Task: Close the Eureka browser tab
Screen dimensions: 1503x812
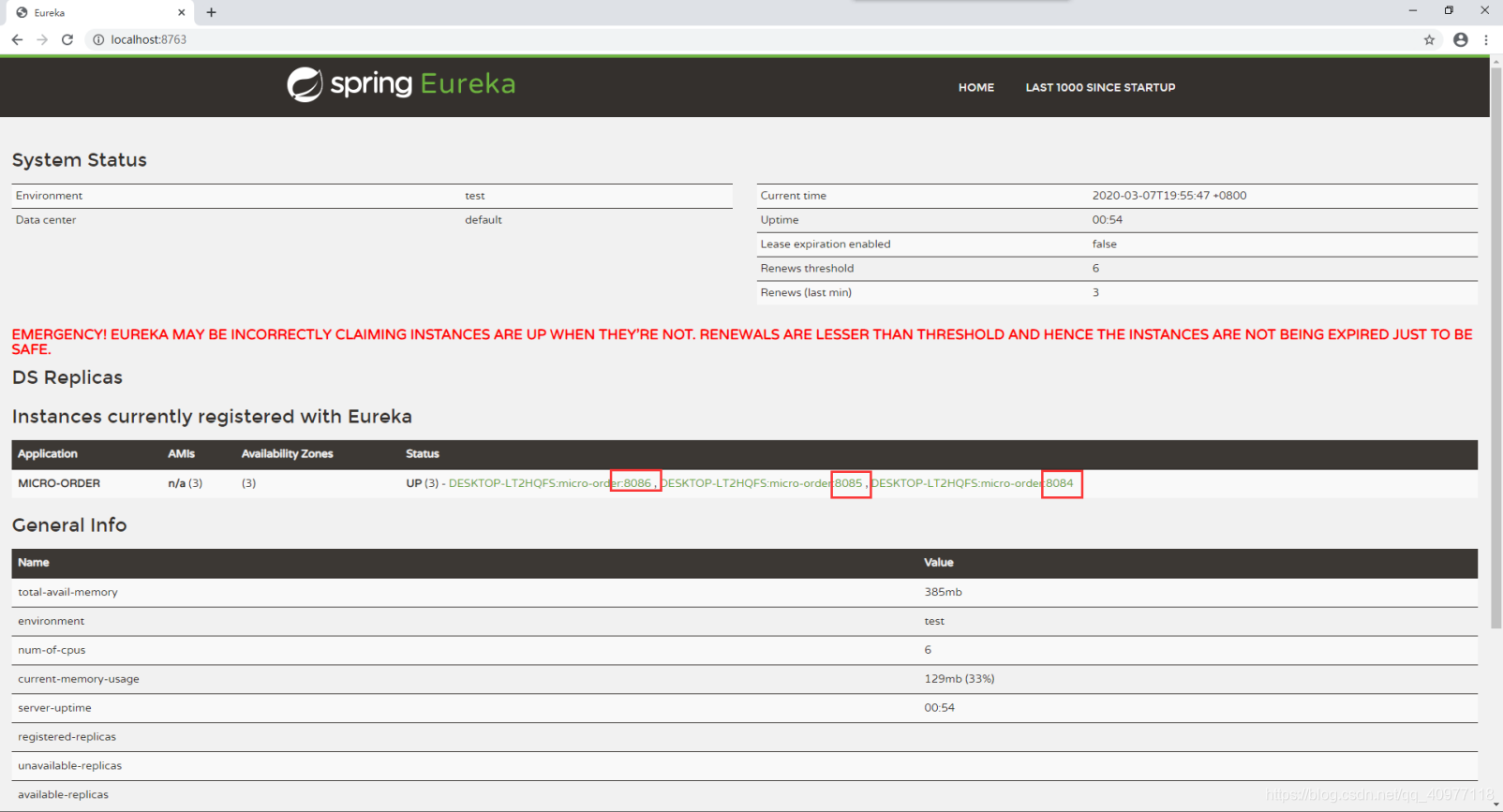Action: pos(181,12)
